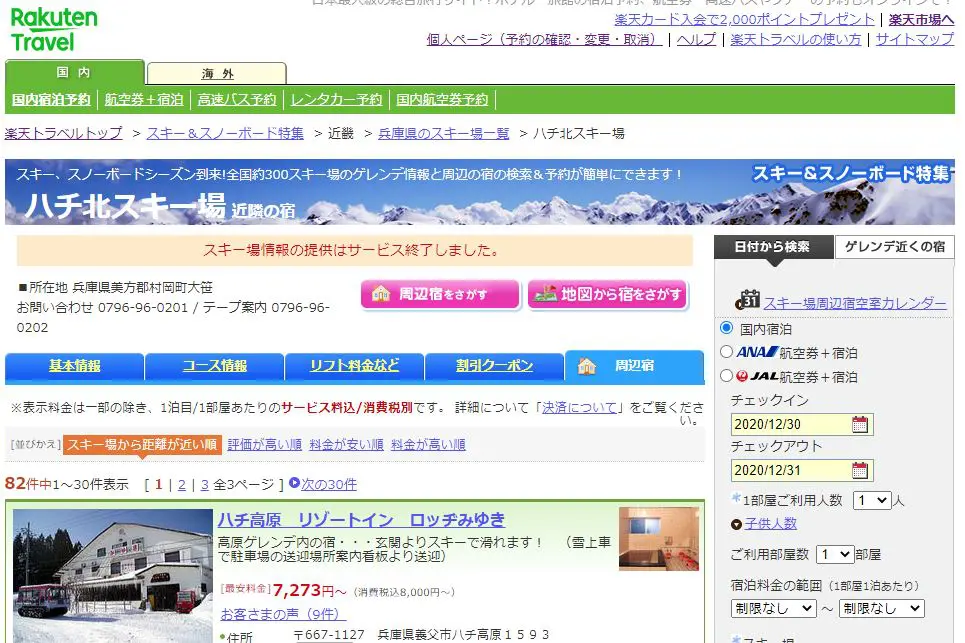Open the 楽天市場へ link
Screen dimensions: 965x643
921,19
